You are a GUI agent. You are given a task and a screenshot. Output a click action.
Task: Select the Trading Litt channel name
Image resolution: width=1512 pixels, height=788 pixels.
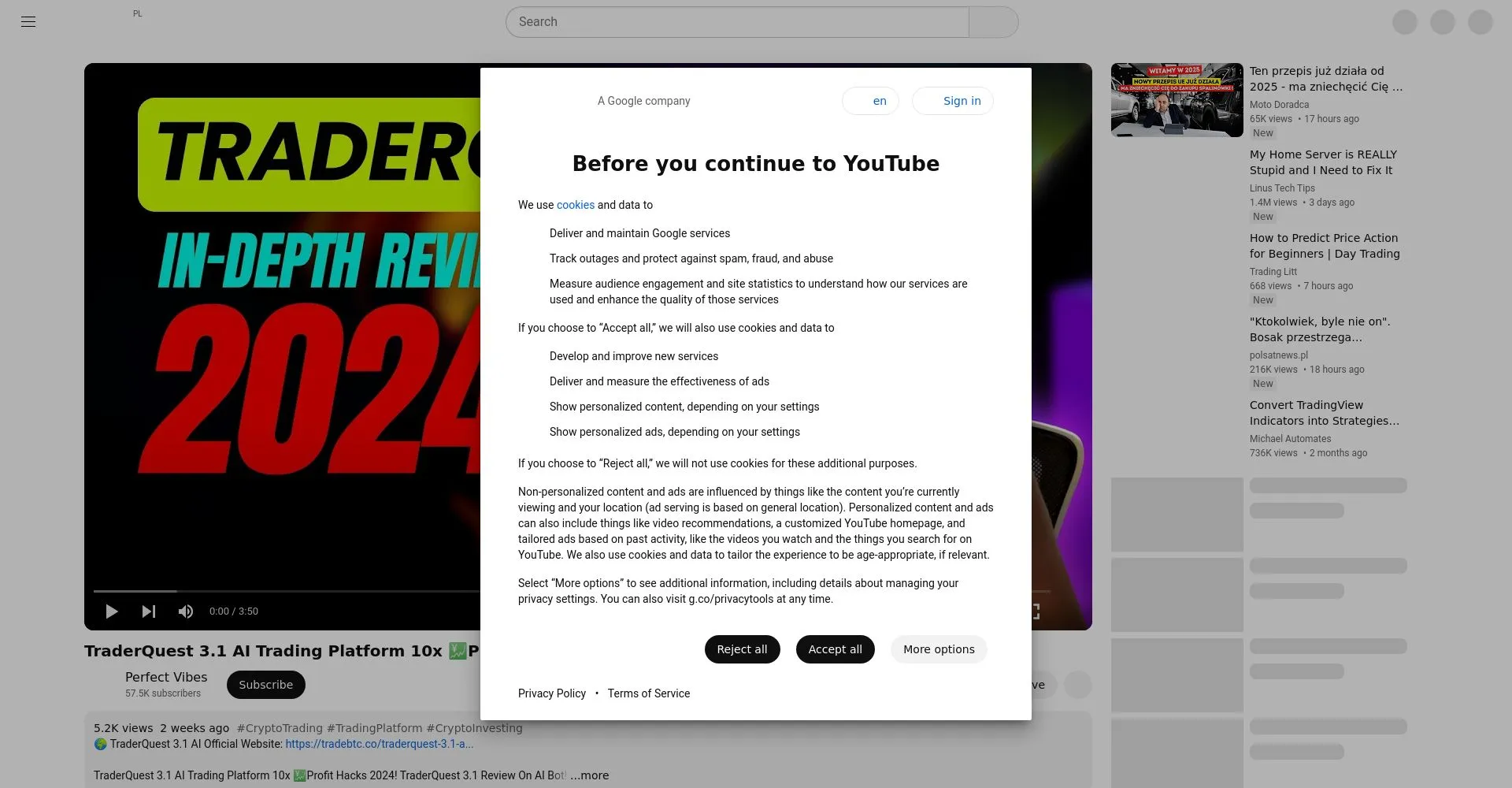[1273, 272]
